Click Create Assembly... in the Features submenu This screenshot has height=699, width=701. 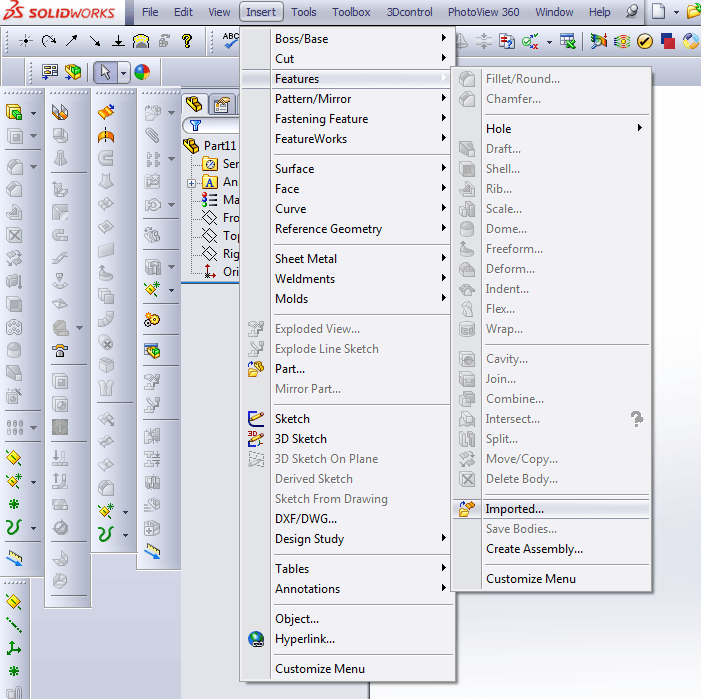550,549
